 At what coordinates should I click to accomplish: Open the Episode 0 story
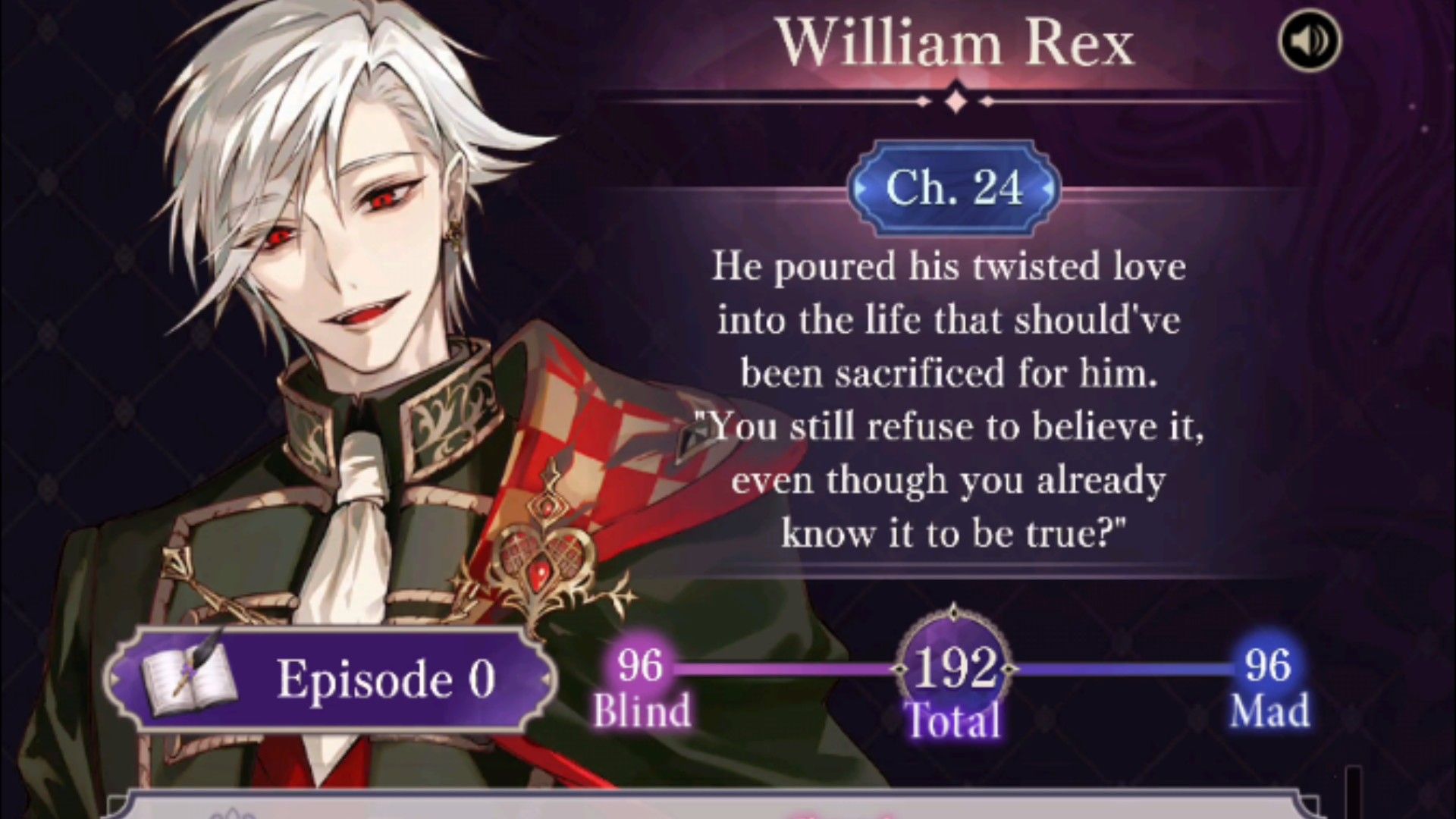point(328,678)
